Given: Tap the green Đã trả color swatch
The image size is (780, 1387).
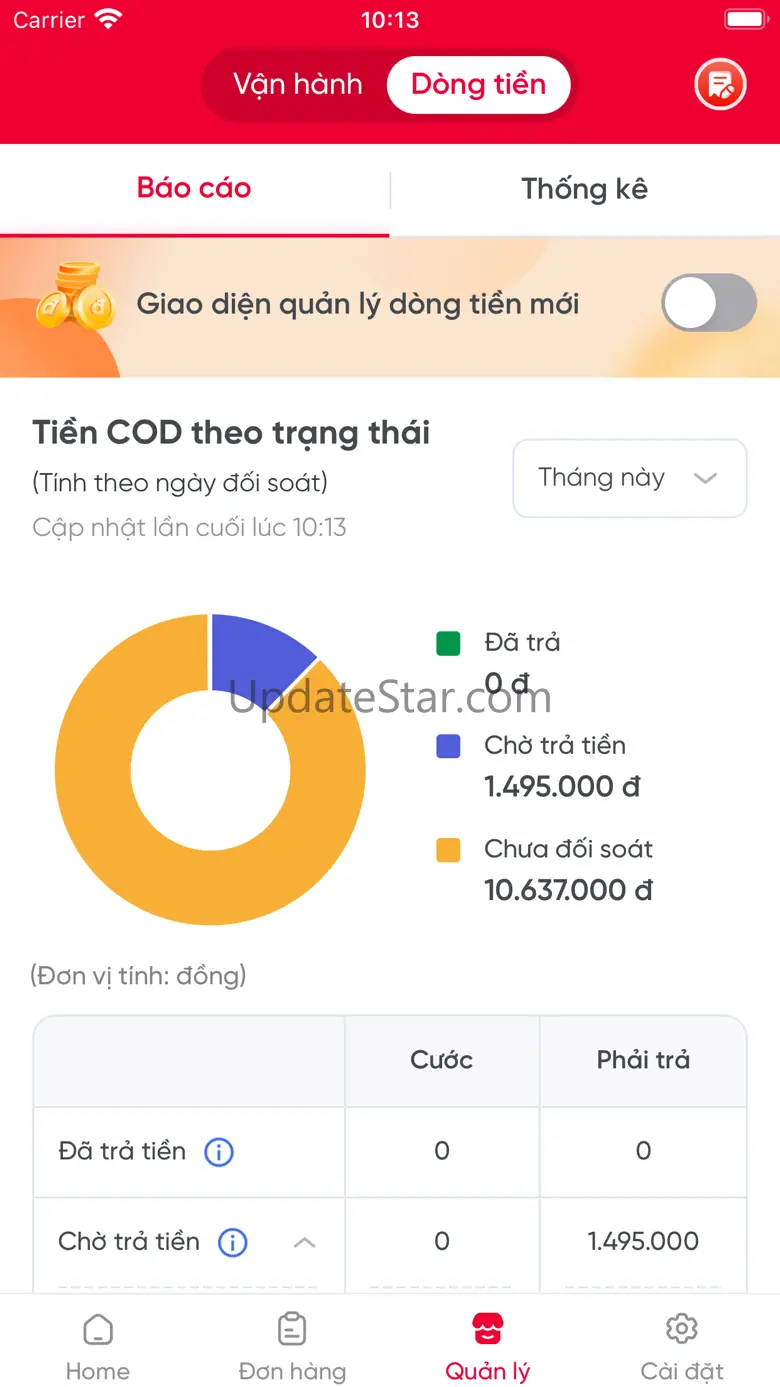Looking at the screenshot, I should [x=448, y=643].
